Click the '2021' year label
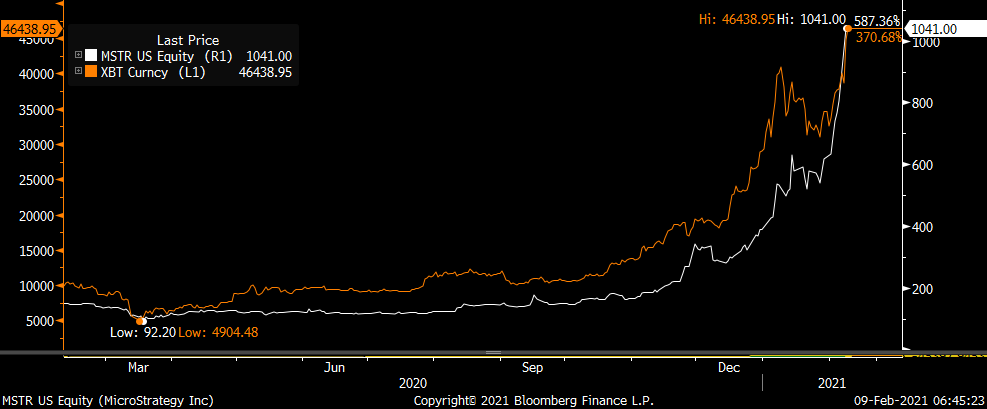The image size is (987, 409). tap(832, 383)
